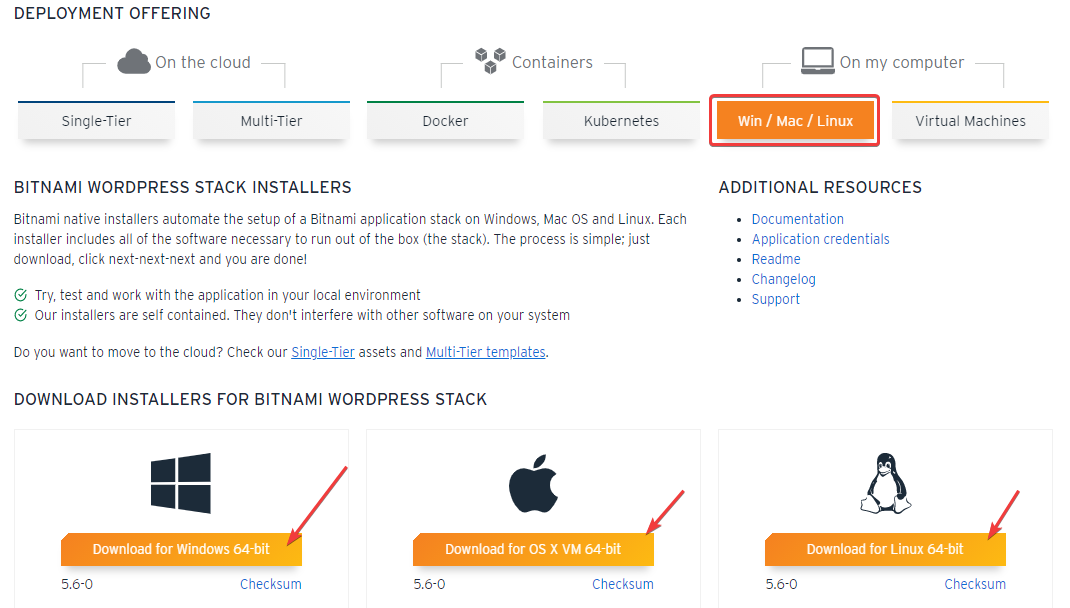This screenshot has width=1070, height=608.
Task: View the Checksum for the Linux installer
Action: point(975,583)
